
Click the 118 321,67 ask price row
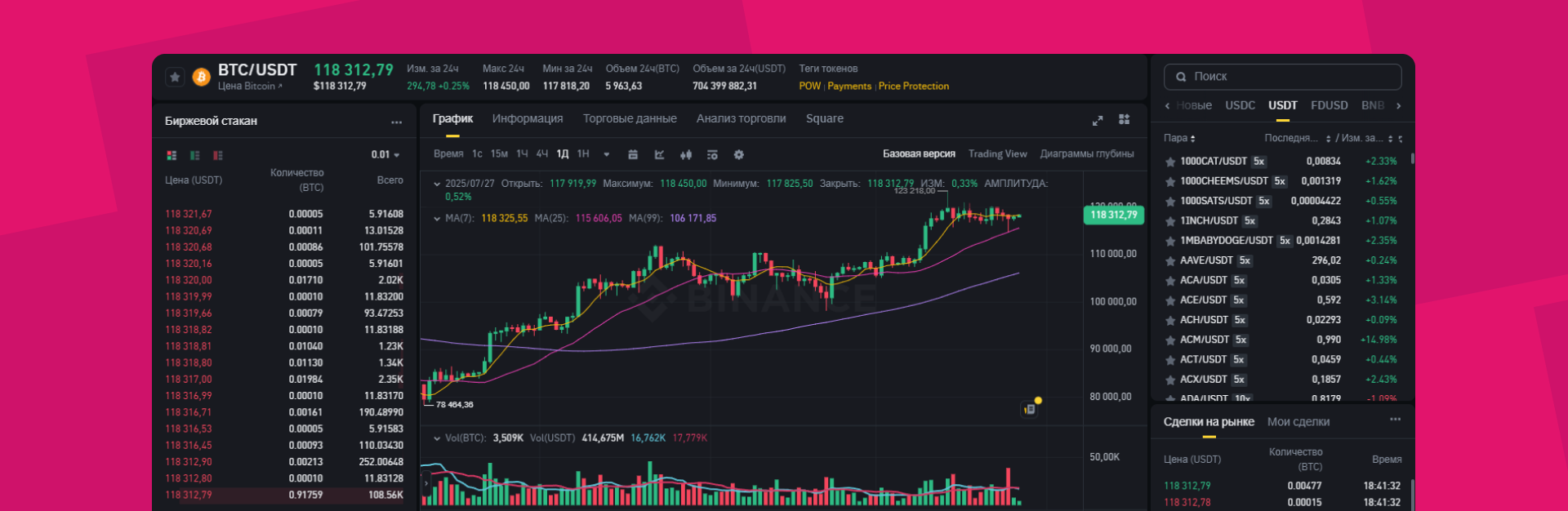point(283,214)
